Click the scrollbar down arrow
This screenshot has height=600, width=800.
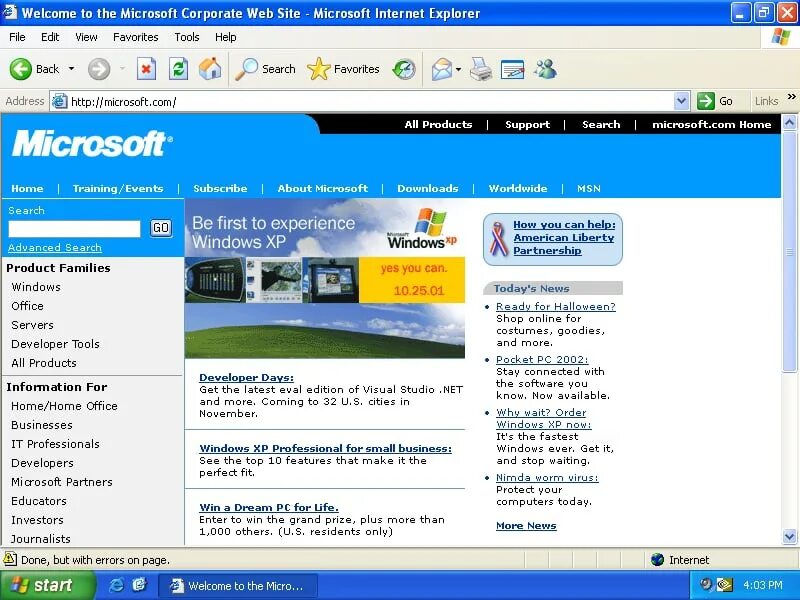tap(789, 536)
